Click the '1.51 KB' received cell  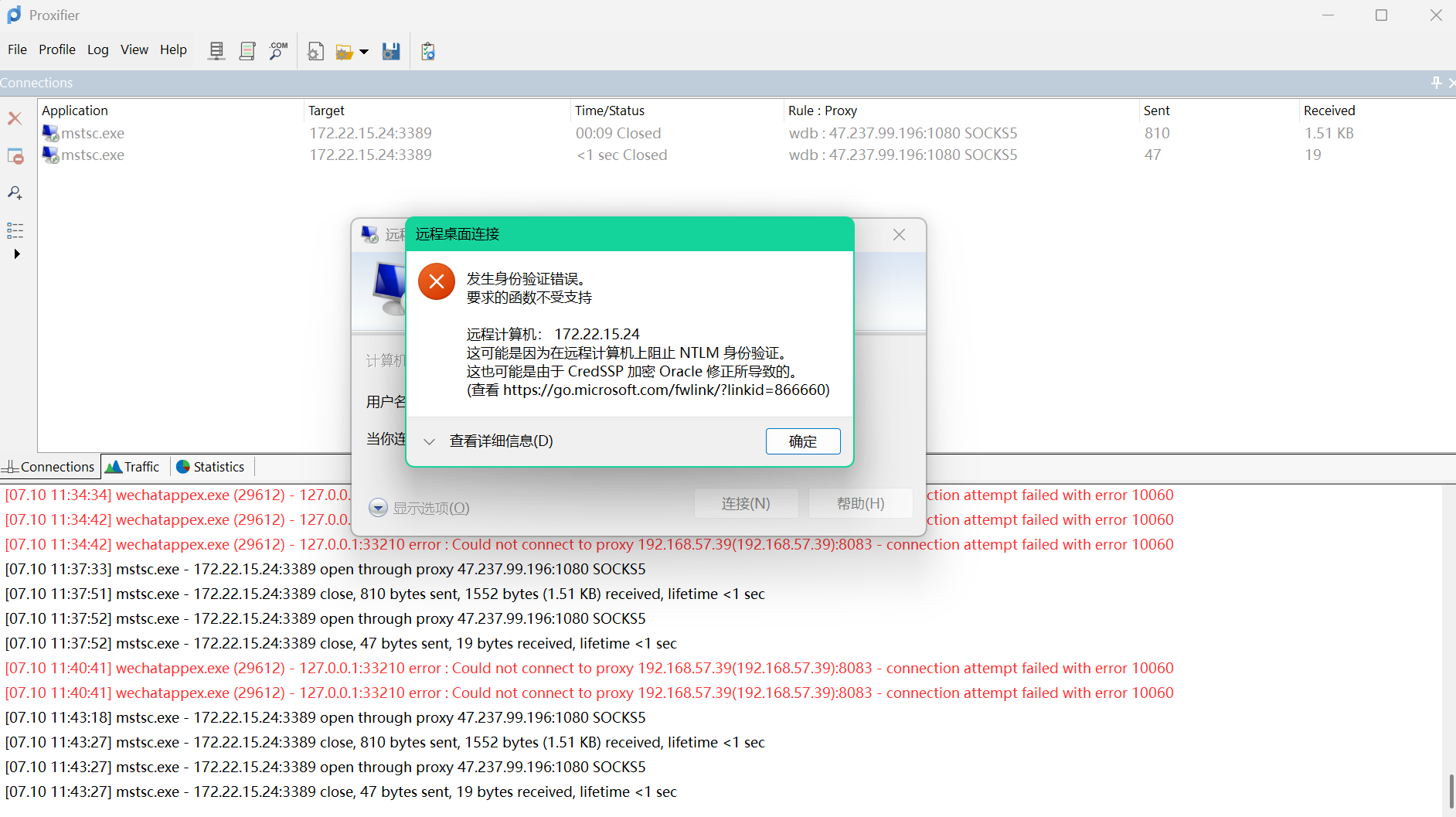click(x=1329, y=133)
